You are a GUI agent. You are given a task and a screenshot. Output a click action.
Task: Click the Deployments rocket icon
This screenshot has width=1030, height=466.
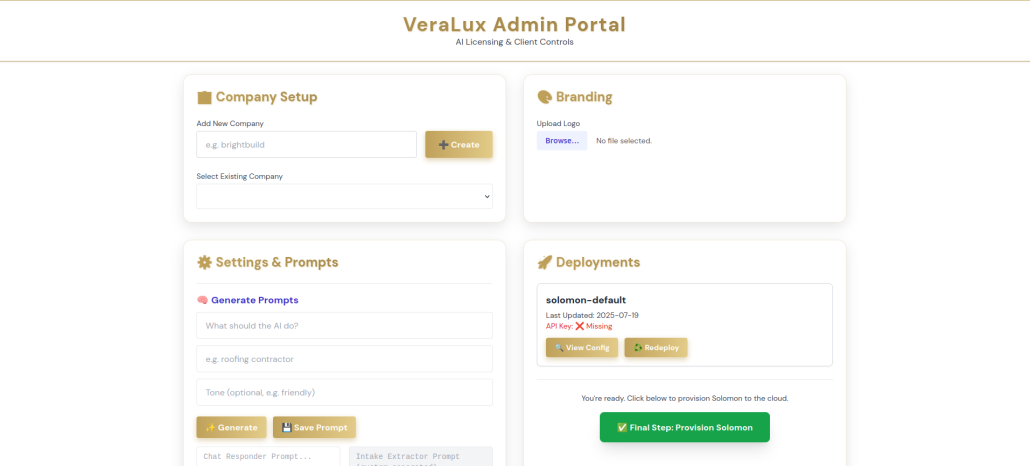point(544,262)
